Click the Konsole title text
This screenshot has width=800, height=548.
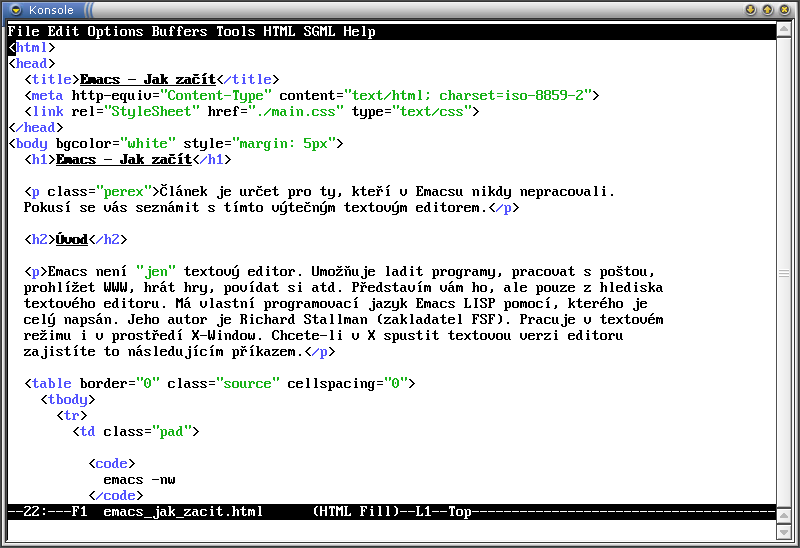pos(51,10)
